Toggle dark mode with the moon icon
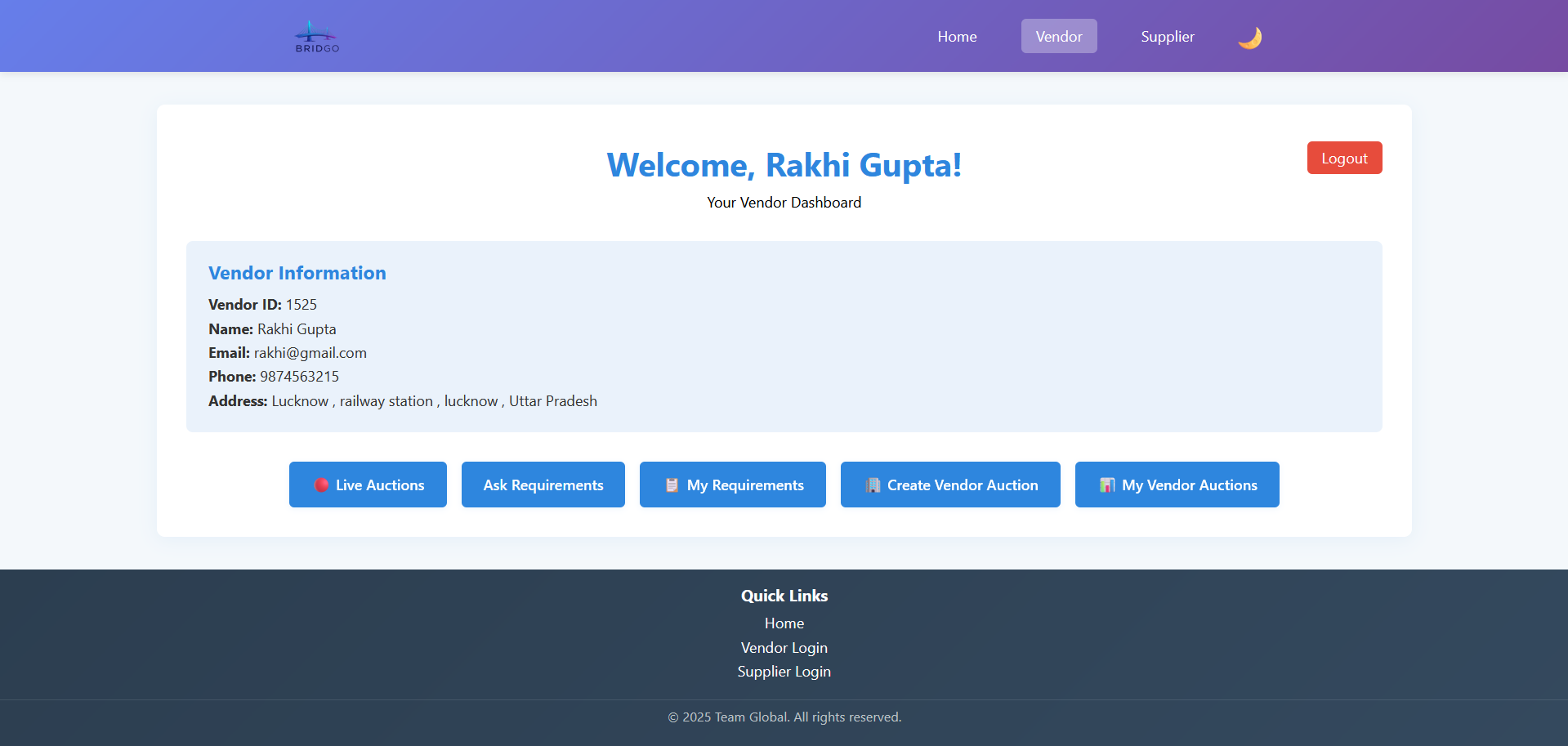 (x=1249, y=38)
